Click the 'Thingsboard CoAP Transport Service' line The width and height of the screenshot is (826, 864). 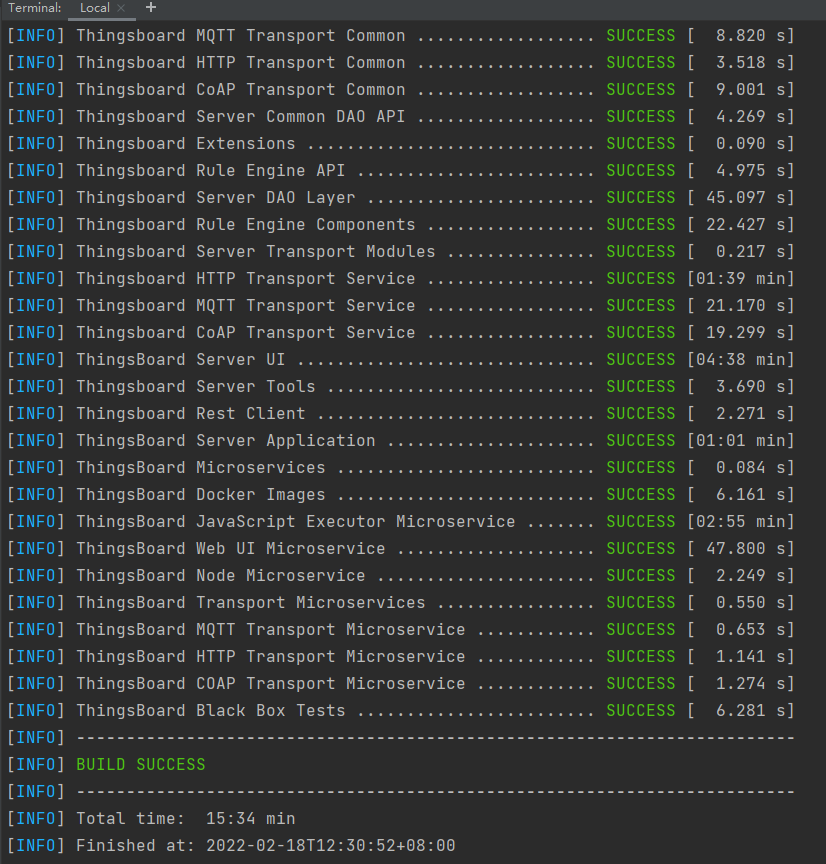click(x=401, y=333)
